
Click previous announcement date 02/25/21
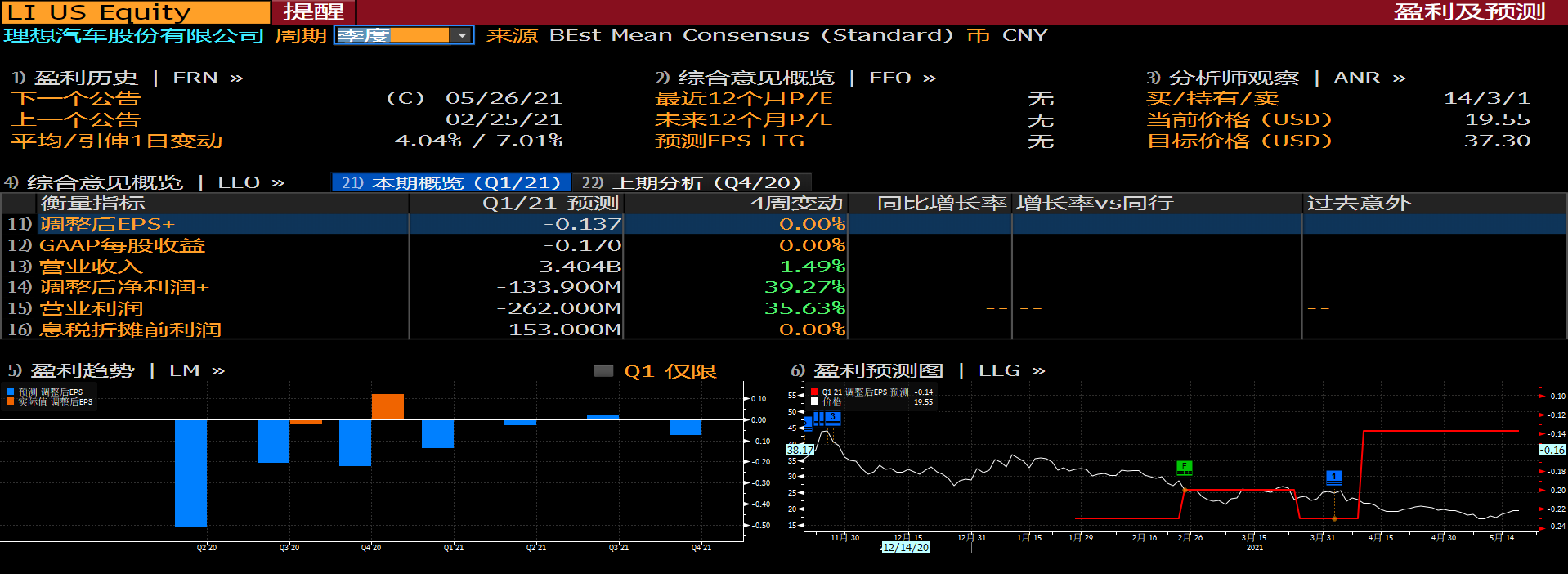504,119
